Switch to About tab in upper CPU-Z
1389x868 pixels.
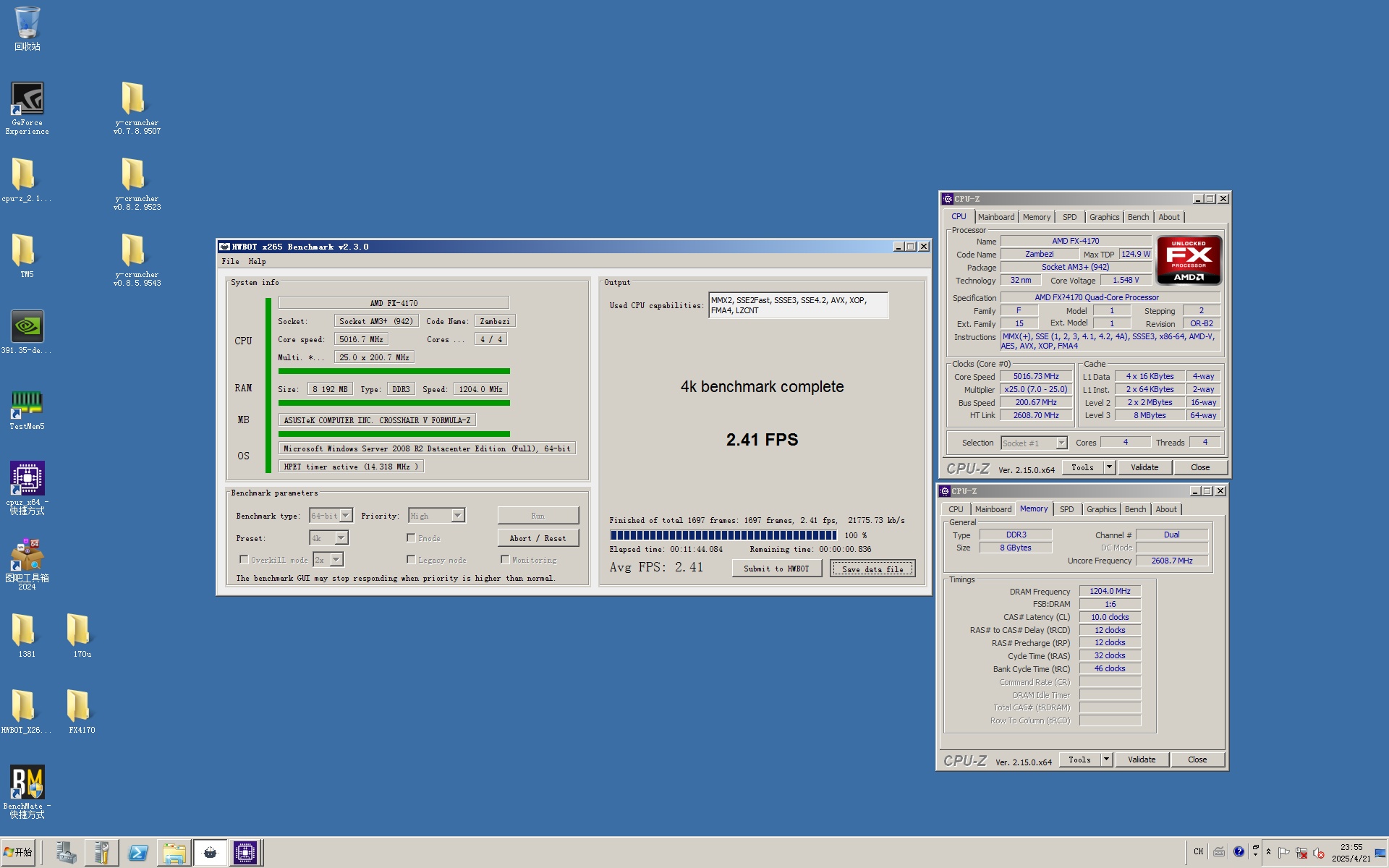click(x=1168, y=217)
